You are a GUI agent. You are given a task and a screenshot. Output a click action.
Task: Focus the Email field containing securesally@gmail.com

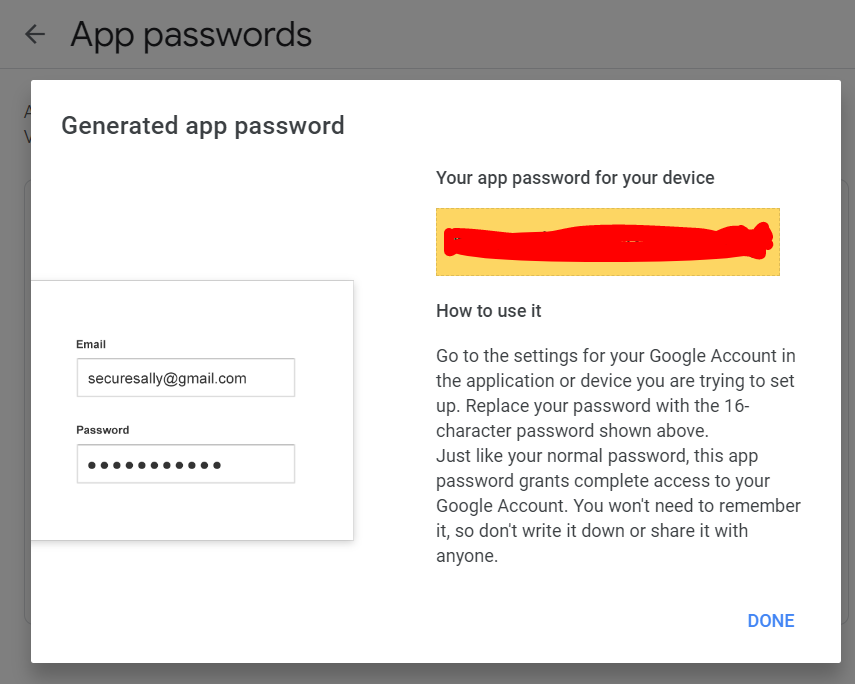coord(186,377)
